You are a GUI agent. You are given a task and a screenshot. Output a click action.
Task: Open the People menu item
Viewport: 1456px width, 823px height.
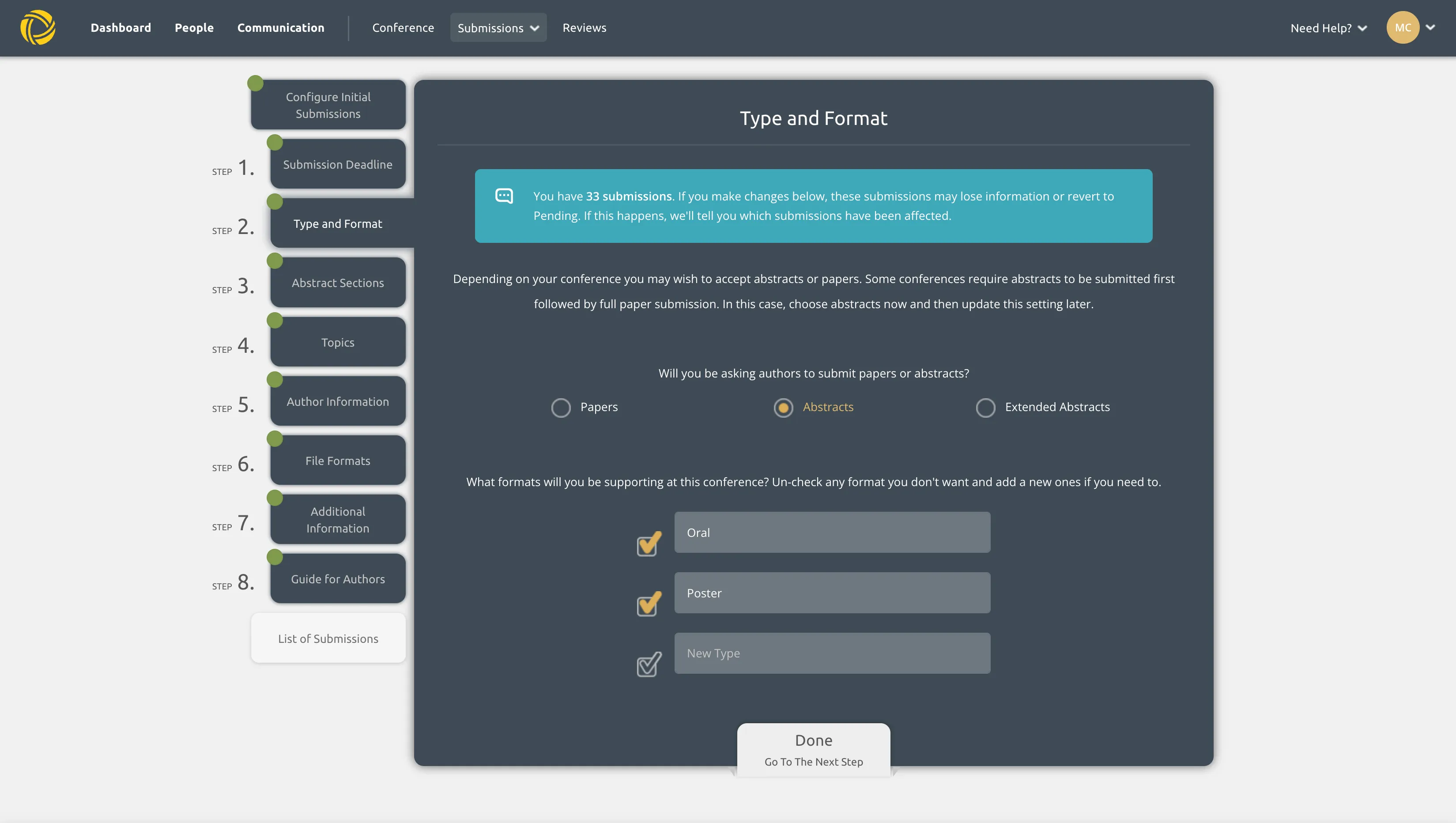[x=194, y=28]
